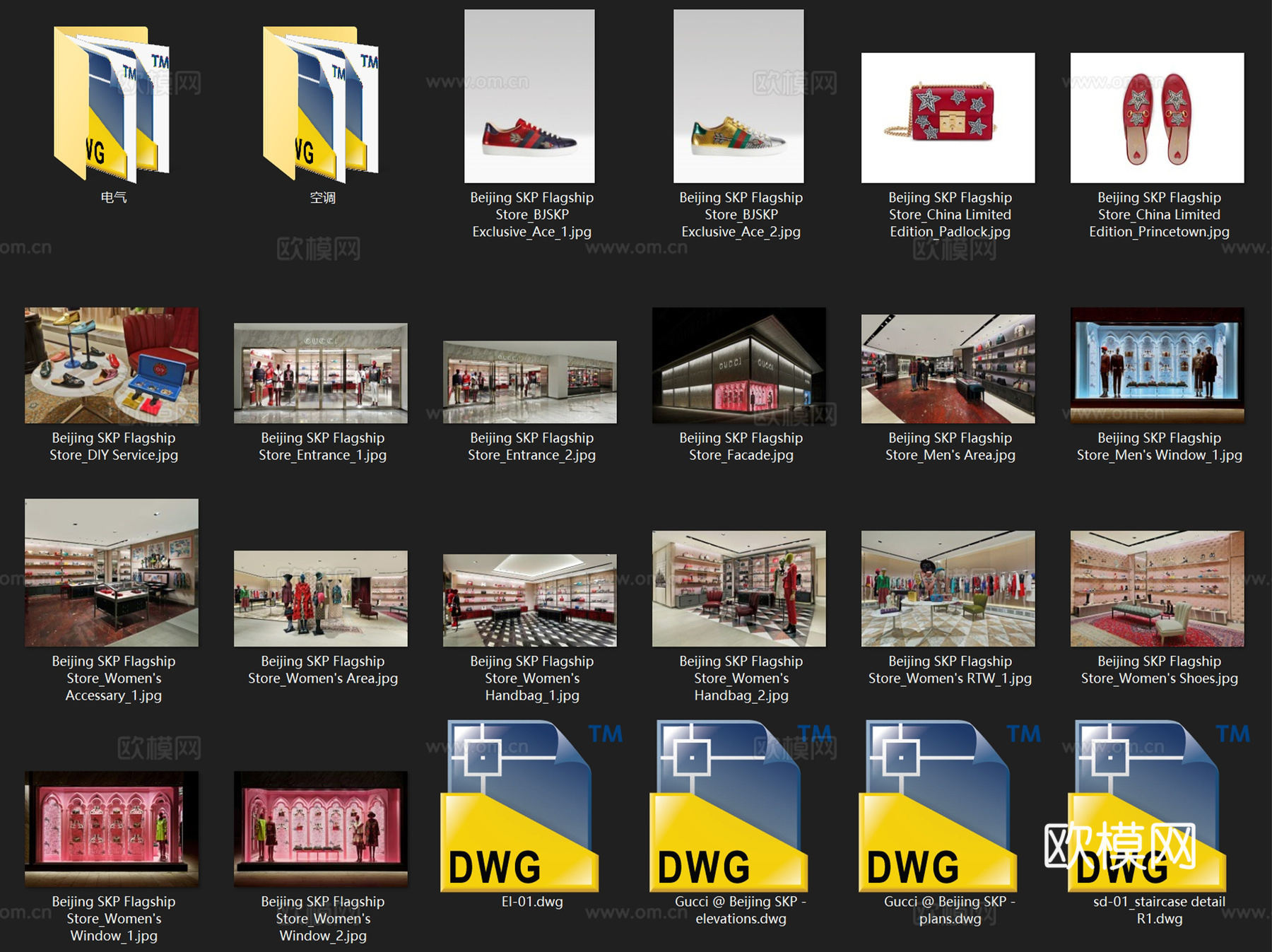The image size is (1272, 952).
Task: Select the BJSKP Exclusive_Ace_1.jpg sneaker thumbnail
Action: tap(529, 96)
